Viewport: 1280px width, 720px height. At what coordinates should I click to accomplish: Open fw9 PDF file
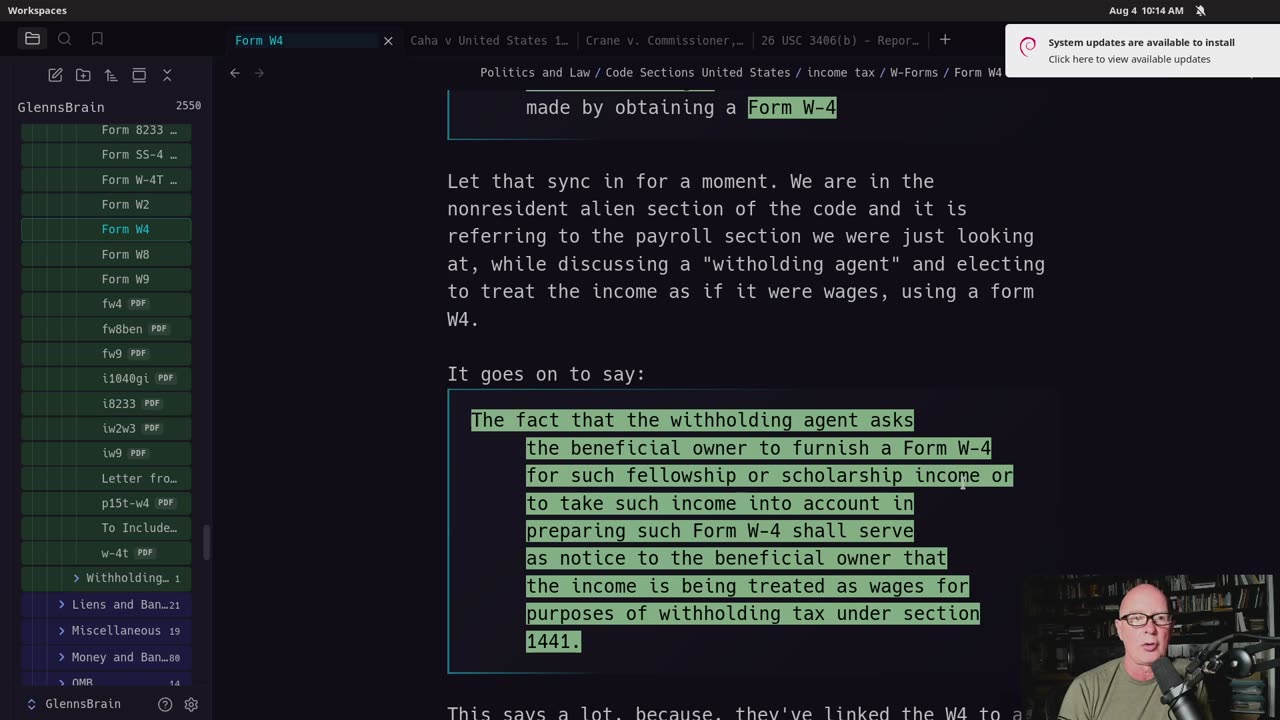[106, 354]
